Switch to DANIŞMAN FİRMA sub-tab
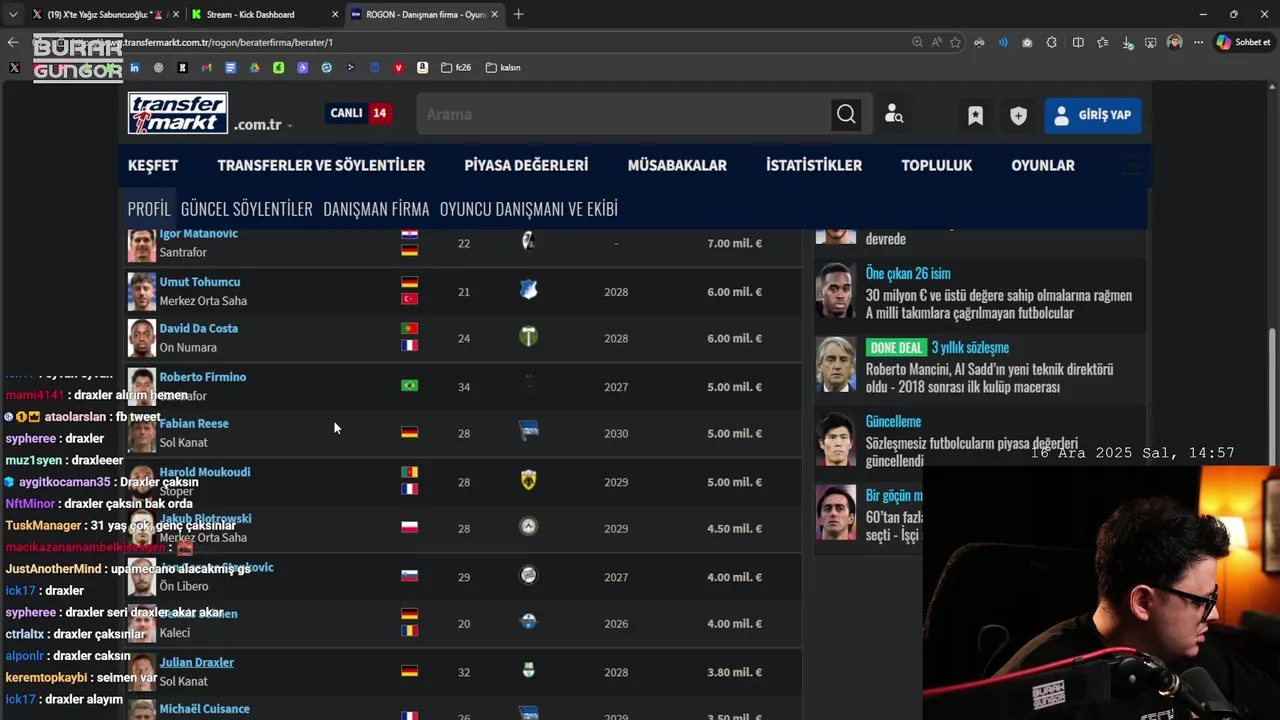Screen dimensions: 1280x720 376,209
